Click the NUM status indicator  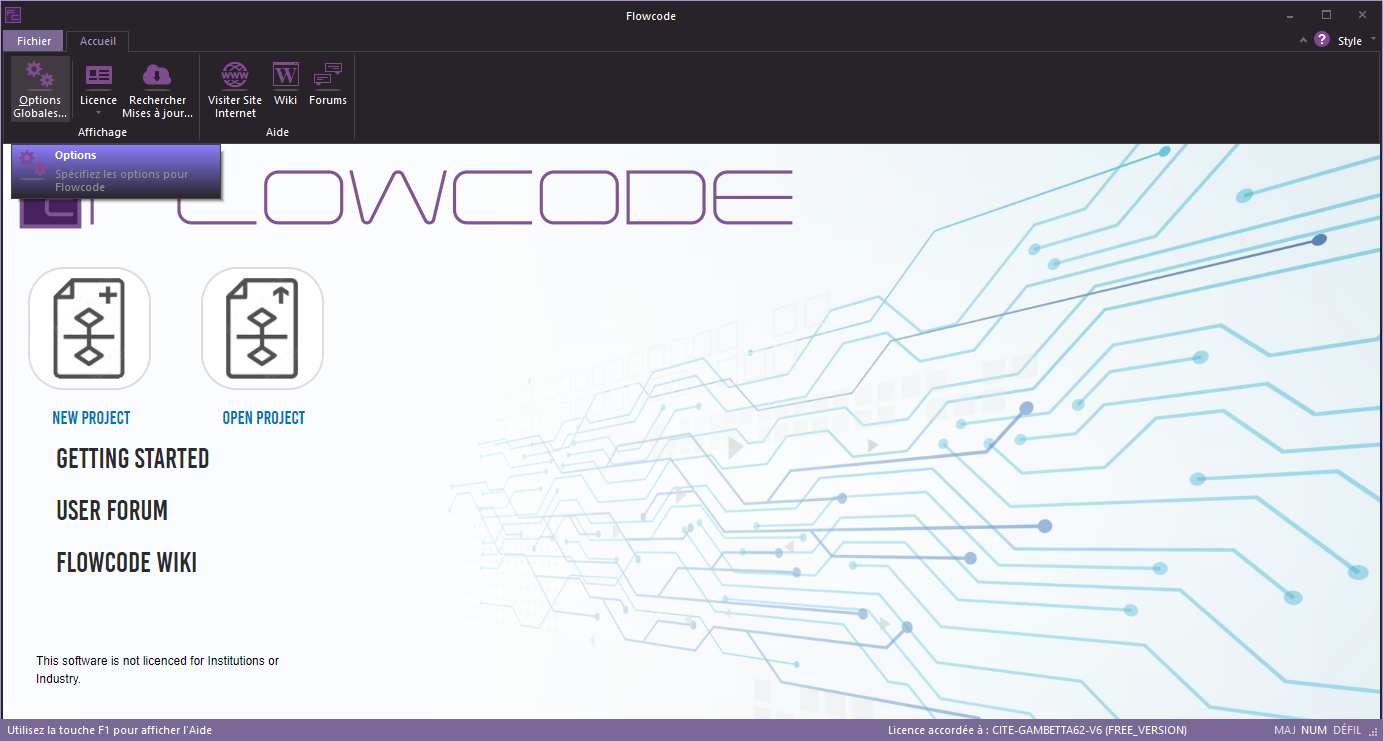(1314, 731)
